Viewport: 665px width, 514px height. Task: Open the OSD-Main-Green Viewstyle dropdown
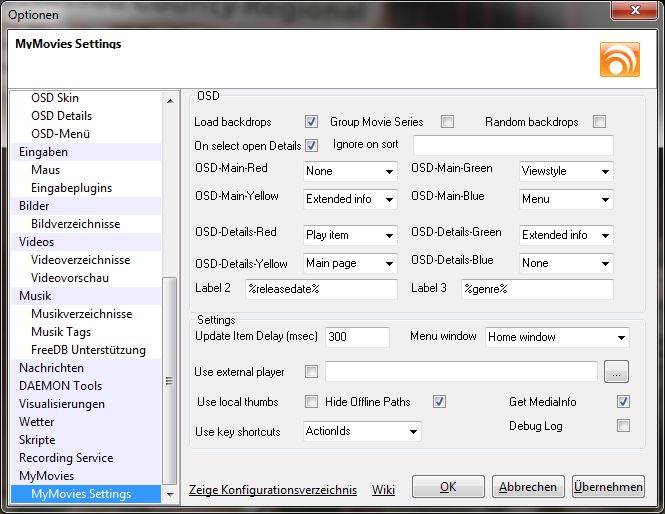coord(565,171)
